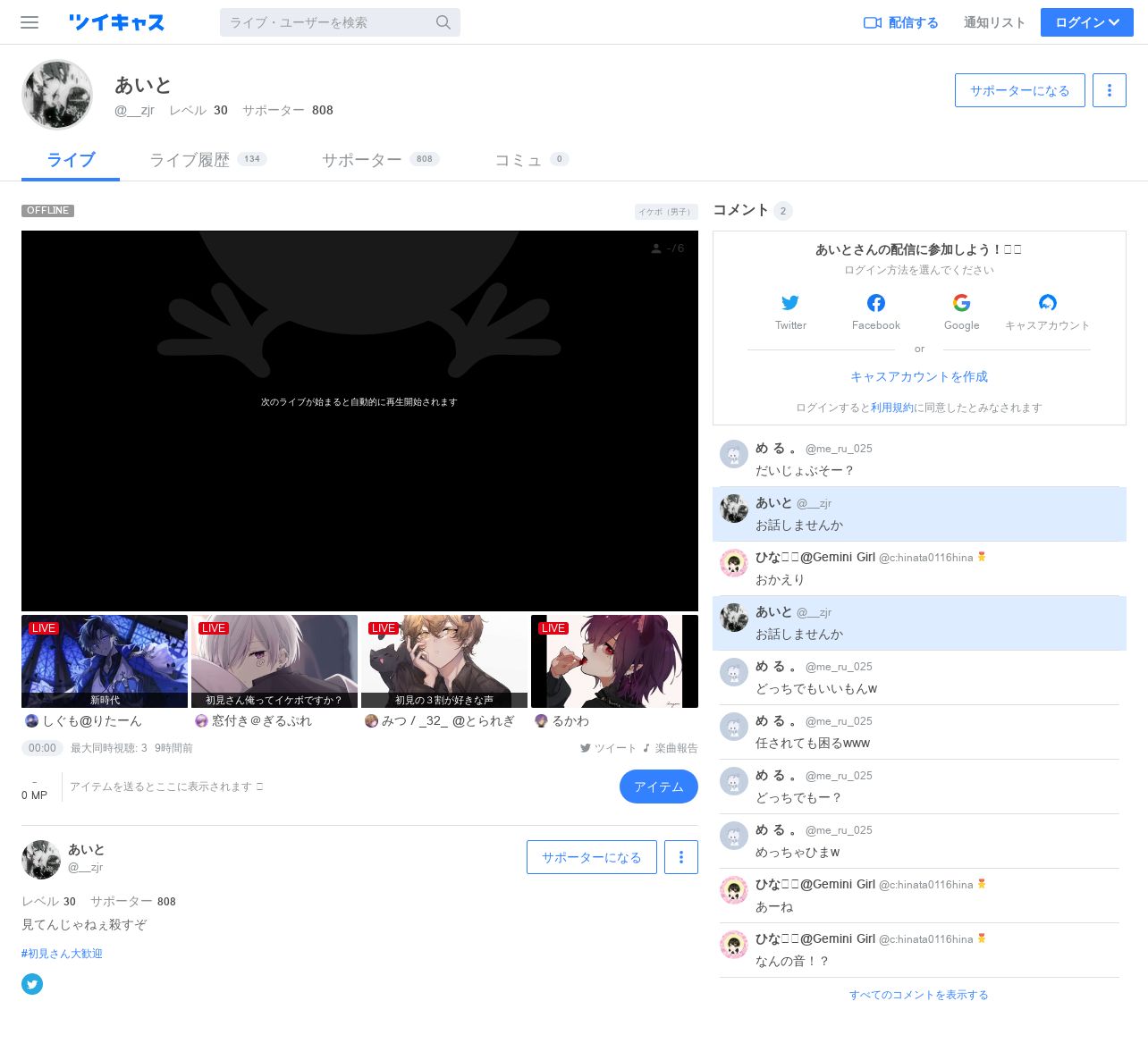
Task: Click める。avatar beside めっちゃひまw
Action: (734, 836)
